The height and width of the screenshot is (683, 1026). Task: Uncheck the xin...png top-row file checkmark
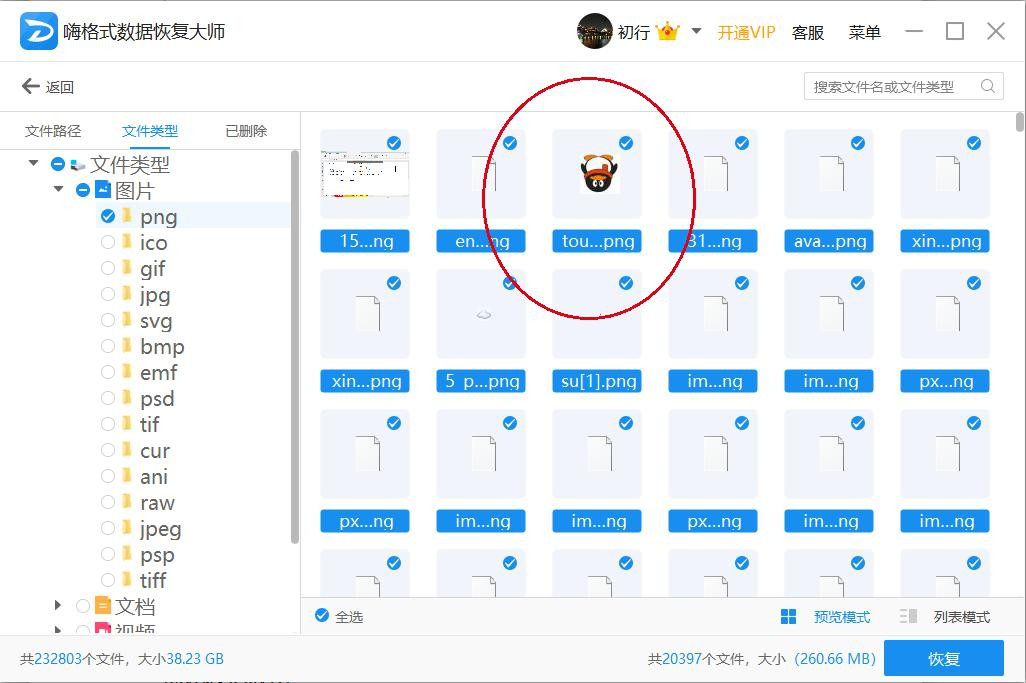pos(974,143)
